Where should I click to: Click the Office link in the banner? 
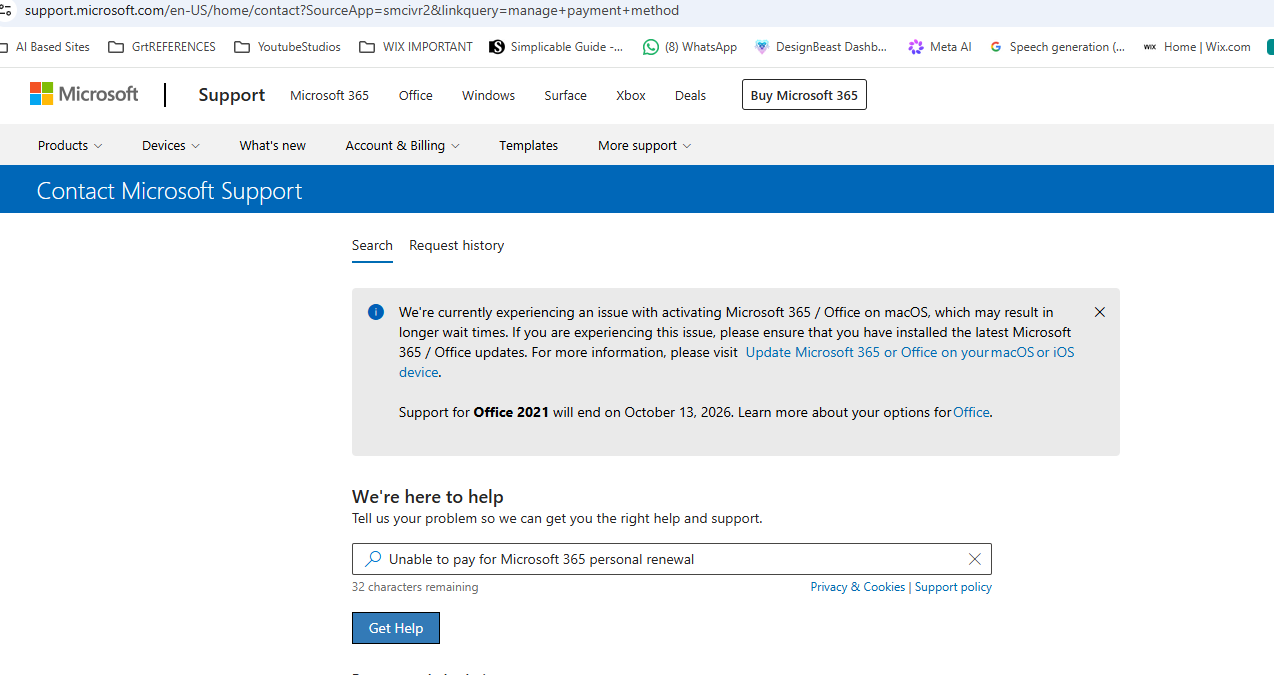point(971,412)
